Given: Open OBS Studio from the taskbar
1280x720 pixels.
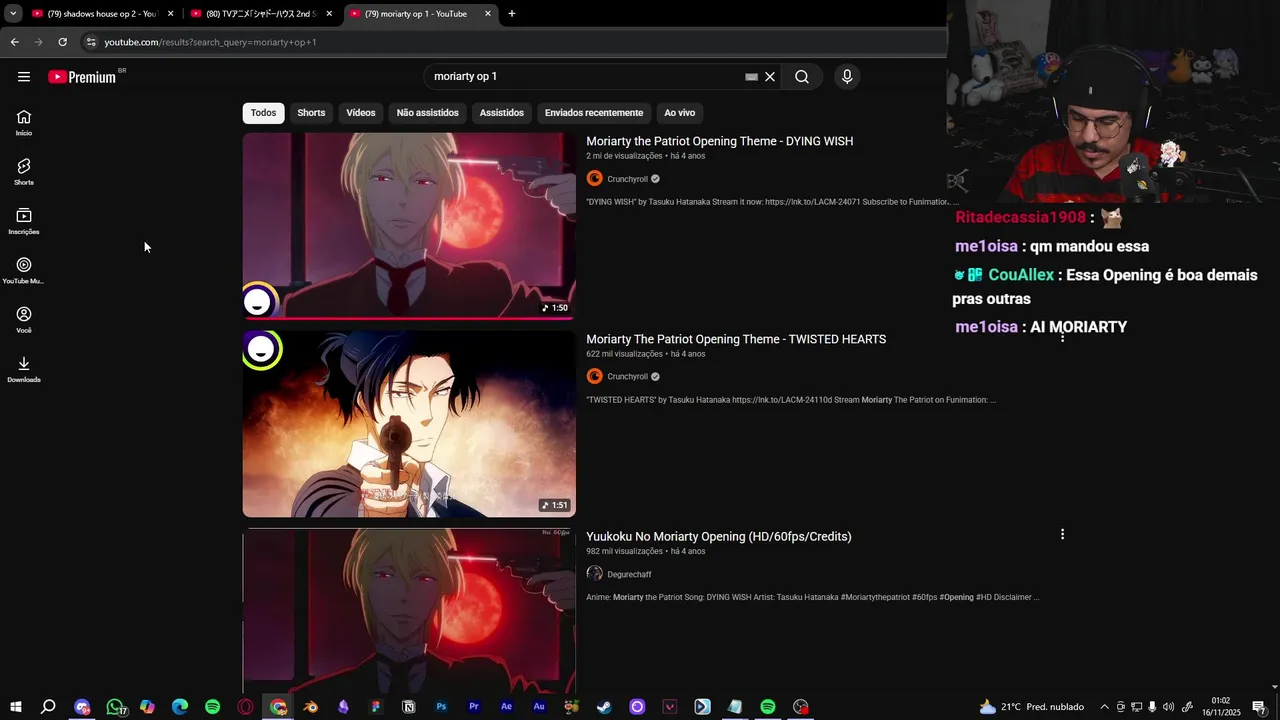Looking at the screenshot, I should (x=800, y=707).
